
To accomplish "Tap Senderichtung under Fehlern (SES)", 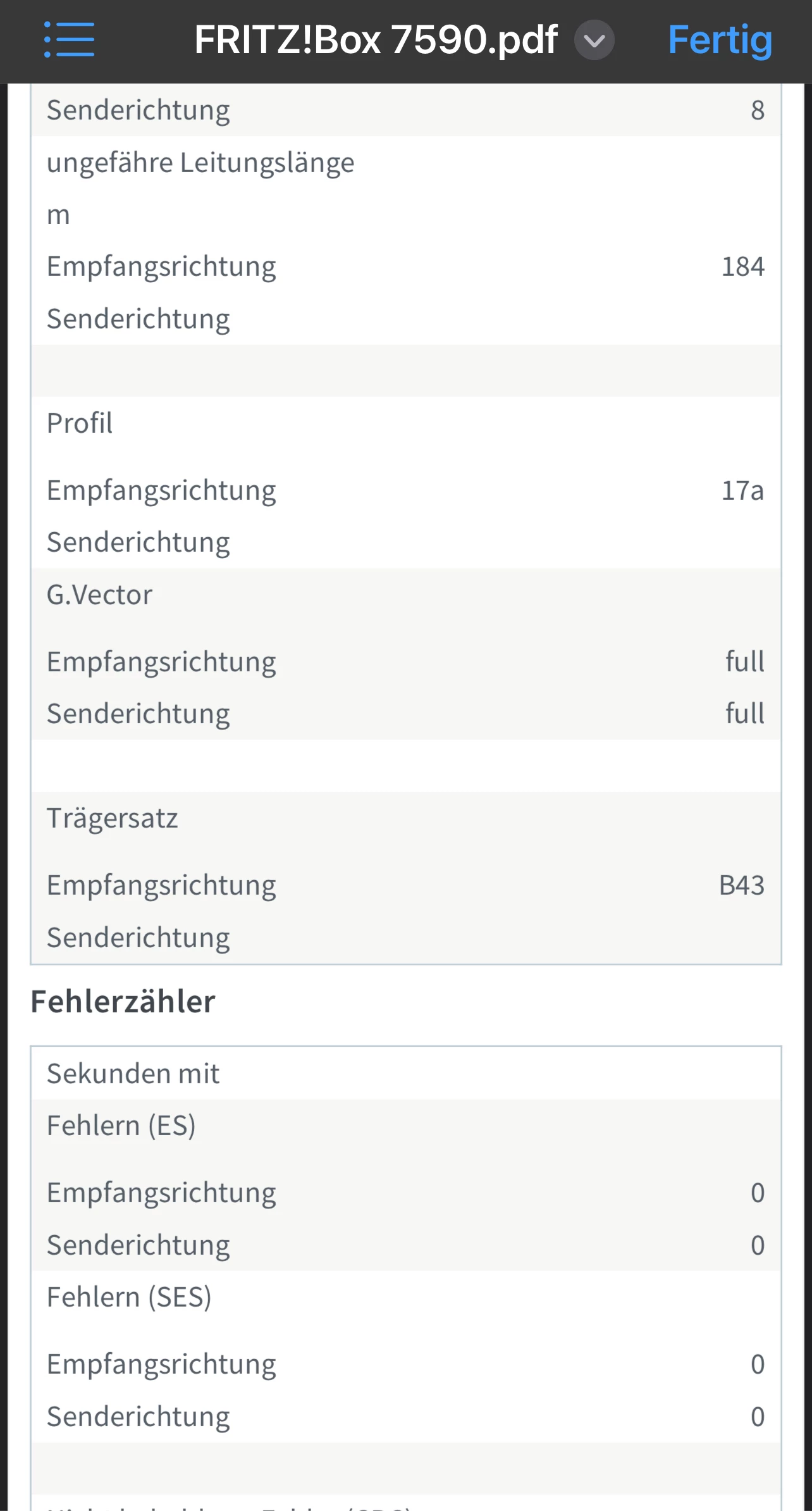I will pos(138,1417).
